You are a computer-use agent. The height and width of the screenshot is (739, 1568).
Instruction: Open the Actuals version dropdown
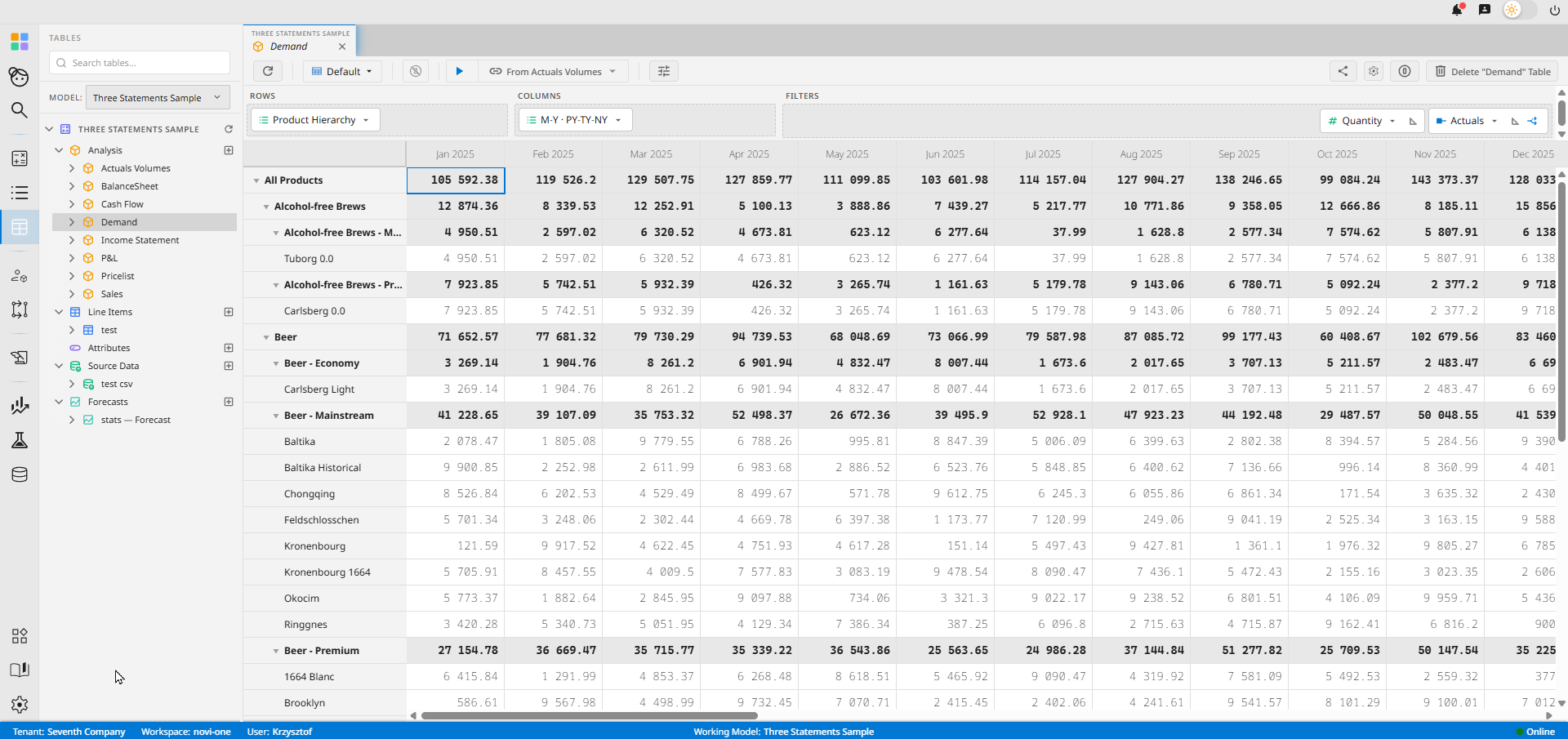pos(1467,121)
